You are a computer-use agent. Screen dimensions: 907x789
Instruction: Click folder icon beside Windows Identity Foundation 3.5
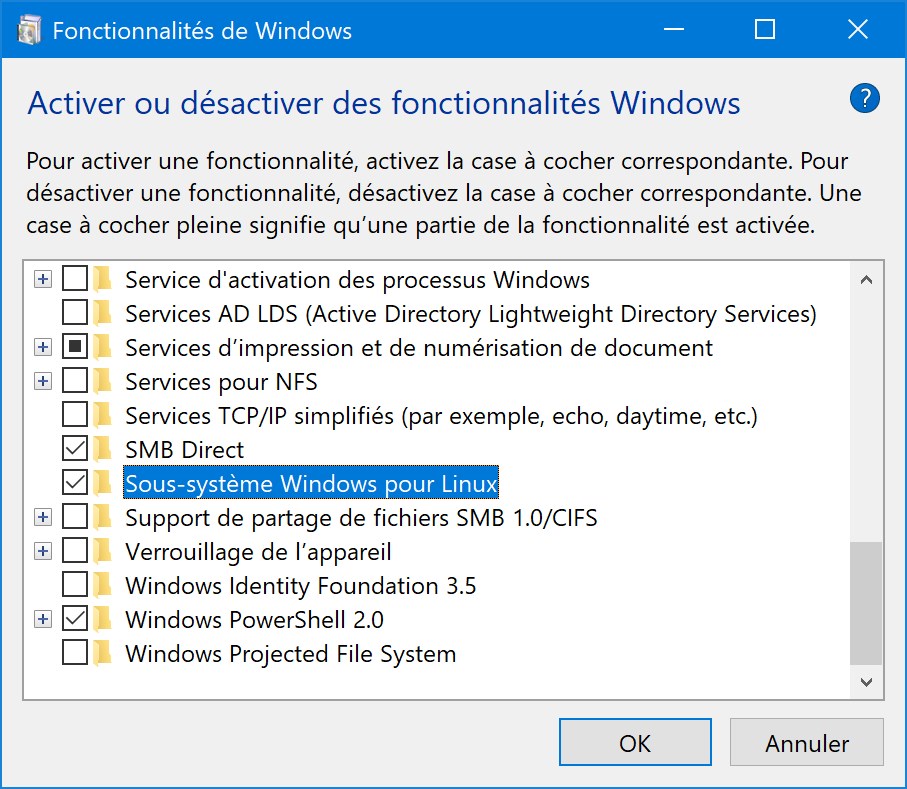[x=102, y=585]
